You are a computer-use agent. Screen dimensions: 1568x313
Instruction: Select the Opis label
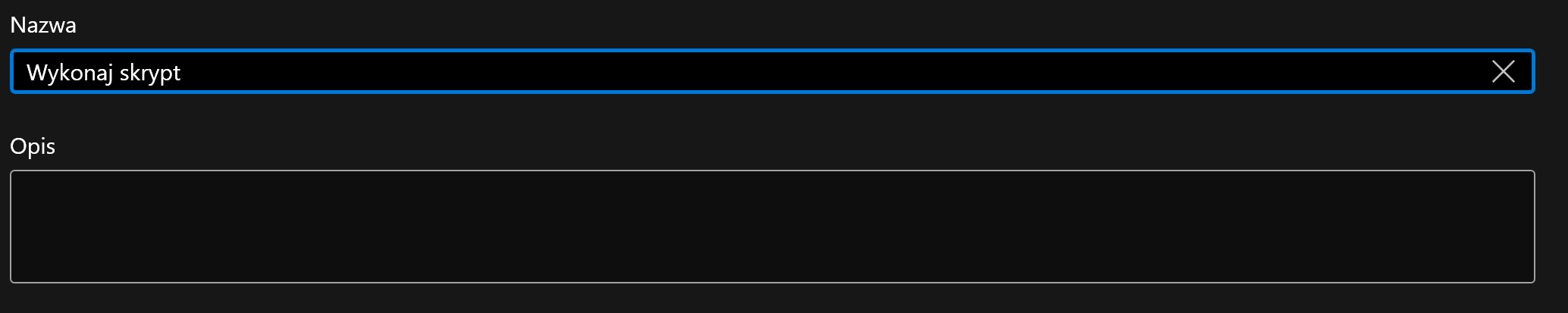pyautogui.click(x=33, y=146)
